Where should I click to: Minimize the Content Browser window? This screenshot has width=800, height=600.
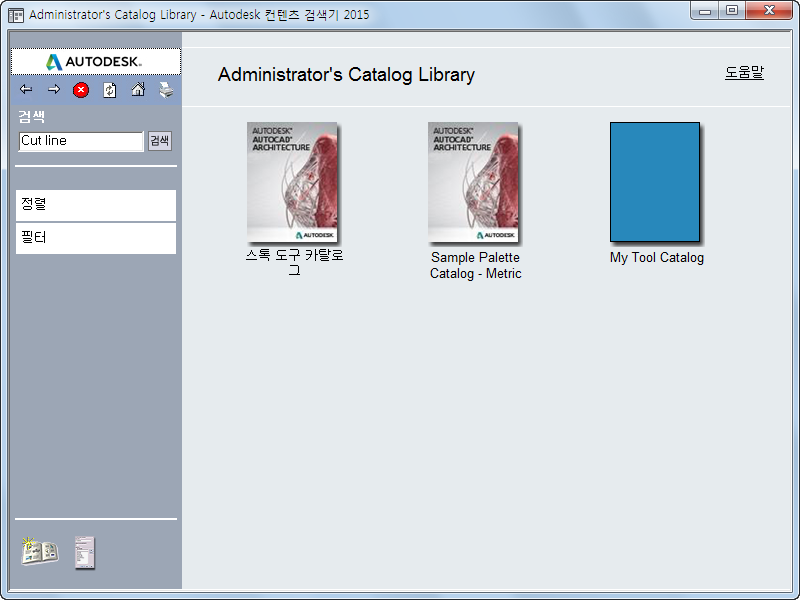tap(705, 11)
